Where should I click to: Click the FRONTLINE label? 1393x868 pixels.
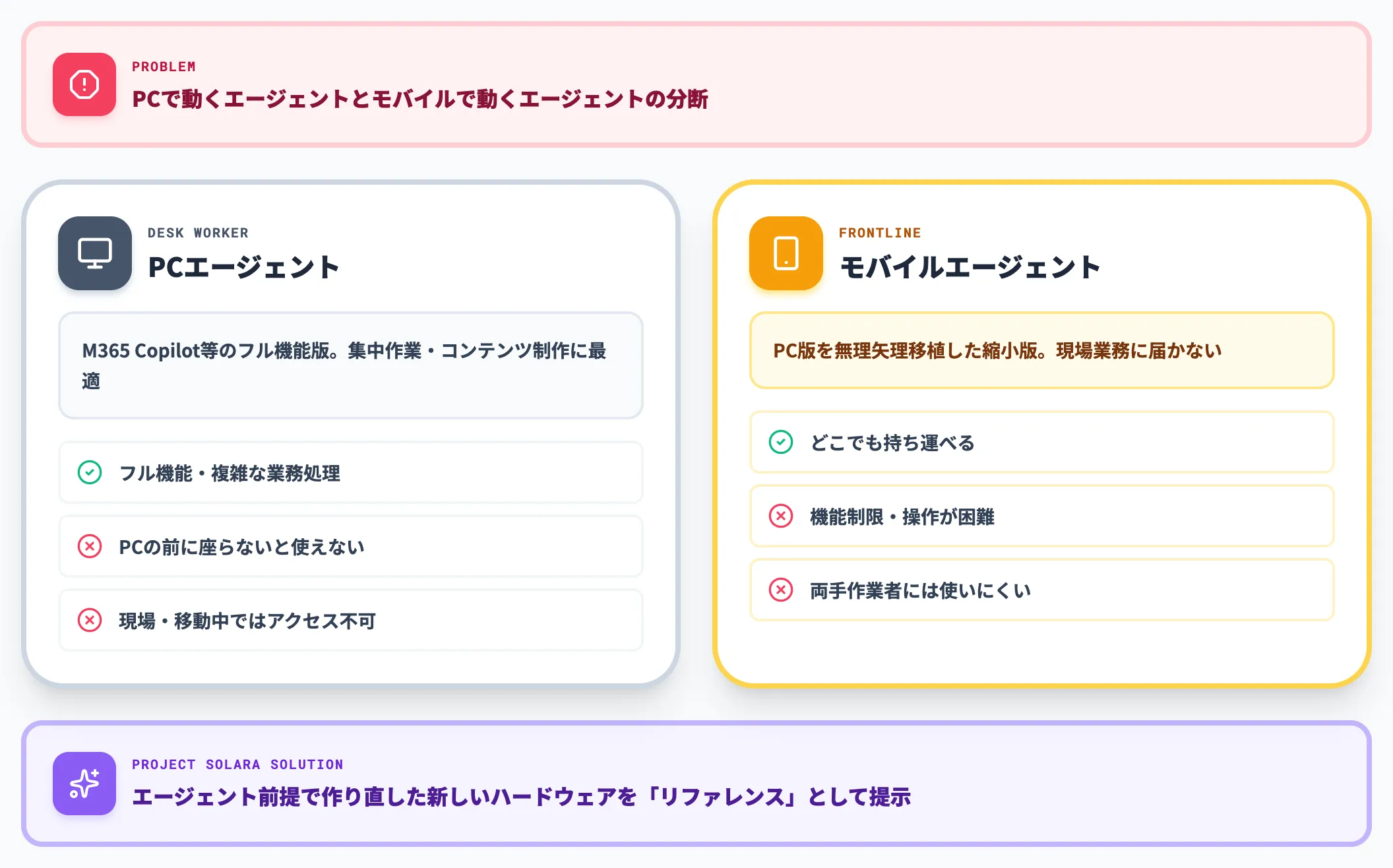coord(880,233)
